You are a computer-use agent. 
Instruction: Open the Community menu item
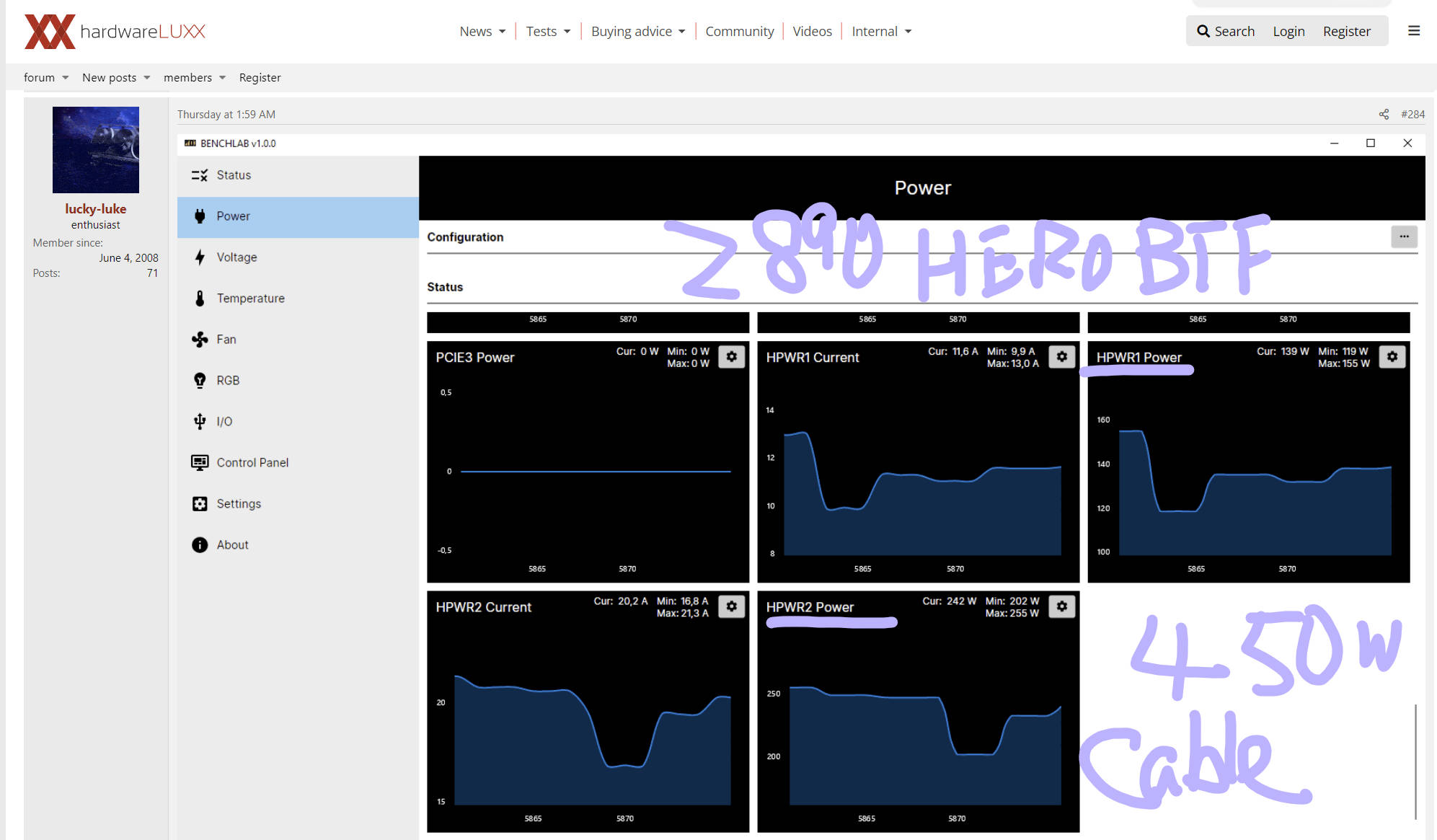tap(739, 32)
